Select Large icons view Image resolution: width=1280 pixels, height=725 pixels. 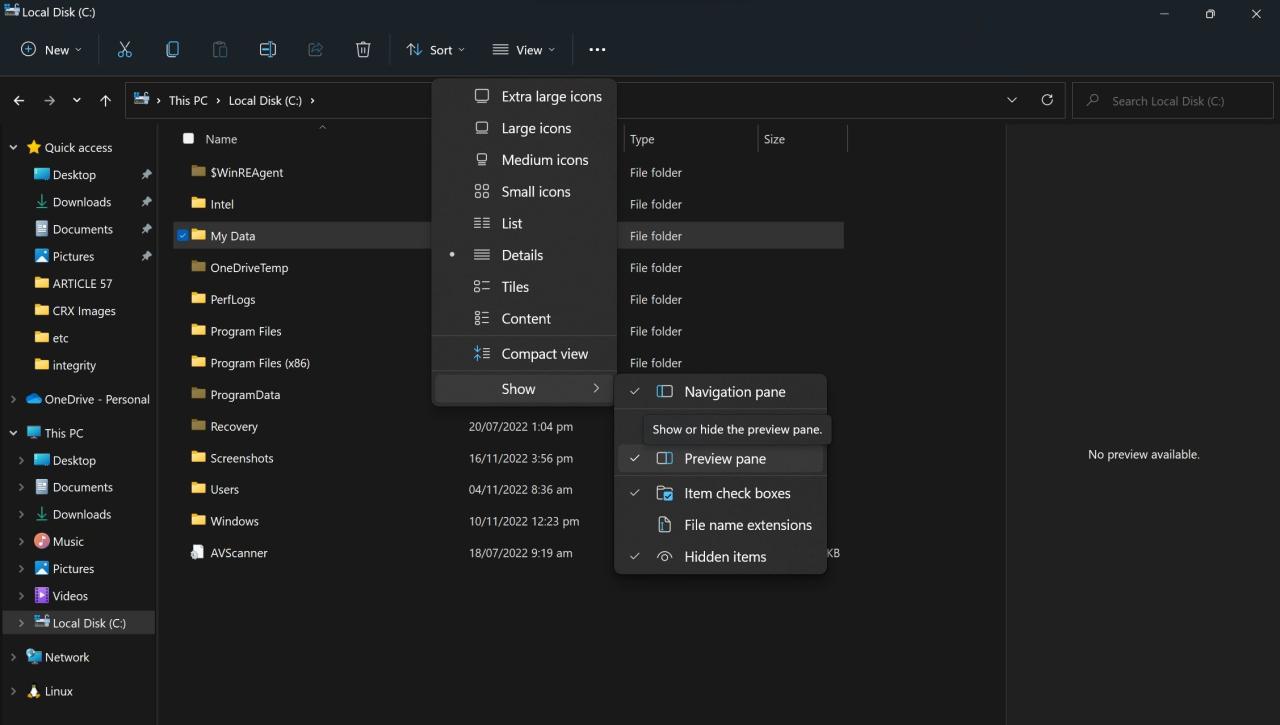pyautogui.click(x=524, y=128)
